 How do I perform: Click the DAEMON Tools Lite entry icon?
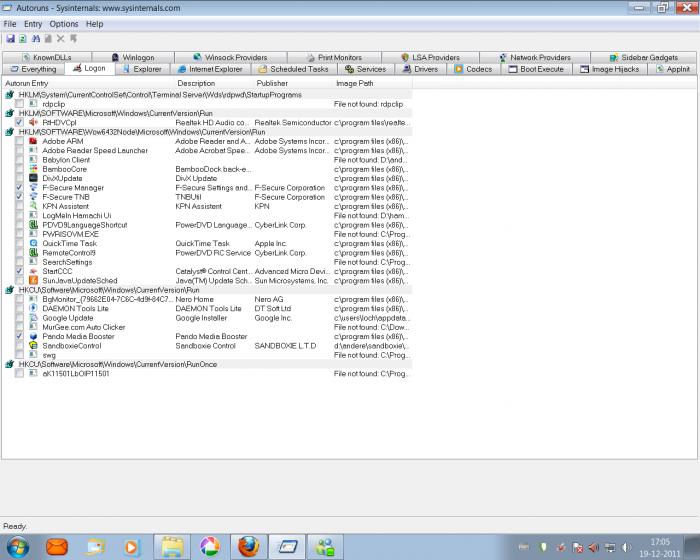(x=33, y=308)
